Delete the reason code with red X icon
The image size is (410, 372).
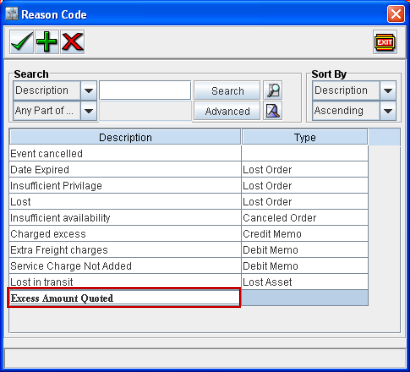coord(72,42)
